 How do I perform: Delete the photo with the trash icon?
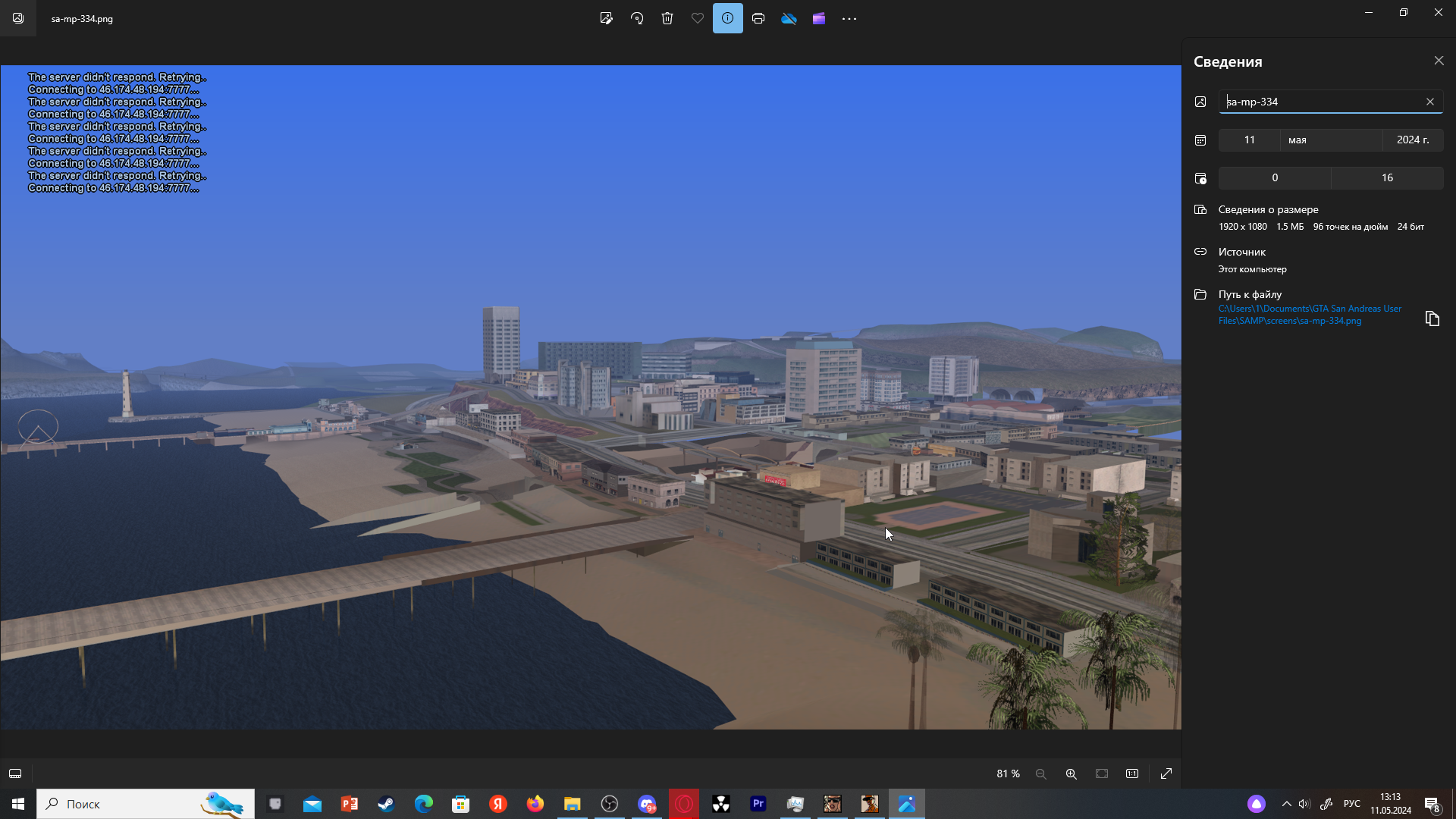tap(667, 18)
